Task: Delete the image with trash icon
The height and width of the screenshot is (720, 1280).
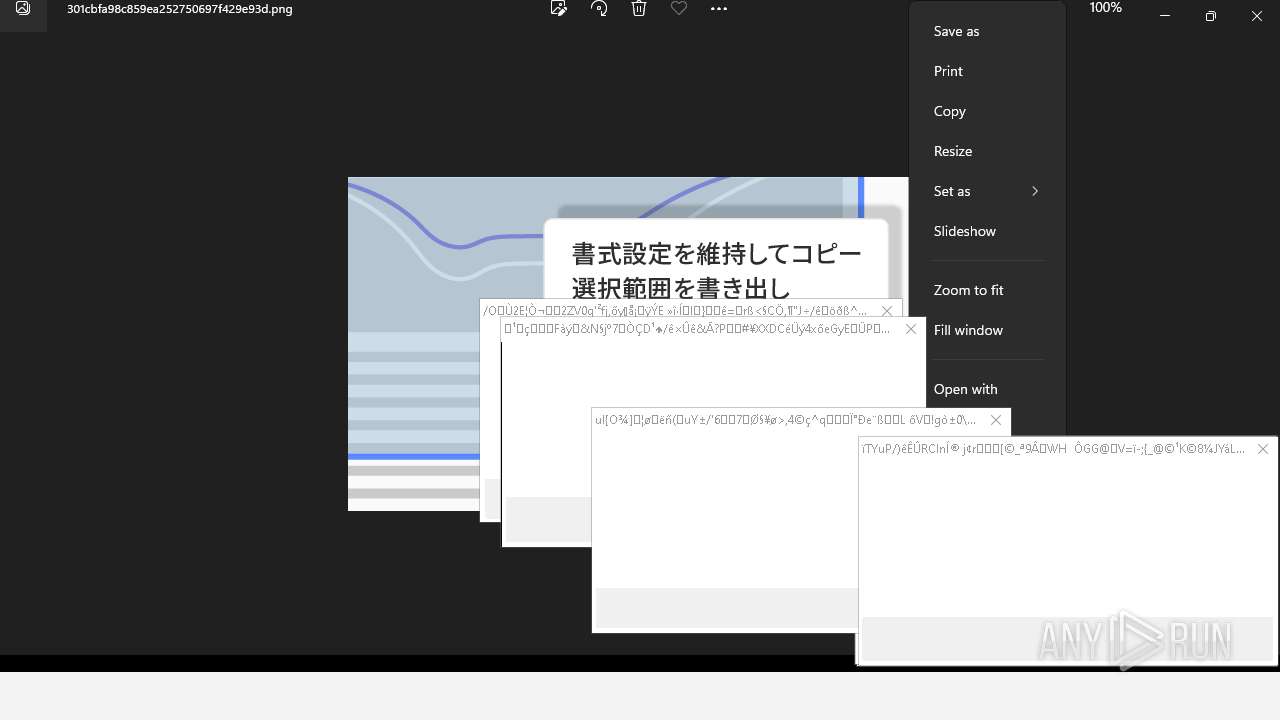Action: point(639,9)
